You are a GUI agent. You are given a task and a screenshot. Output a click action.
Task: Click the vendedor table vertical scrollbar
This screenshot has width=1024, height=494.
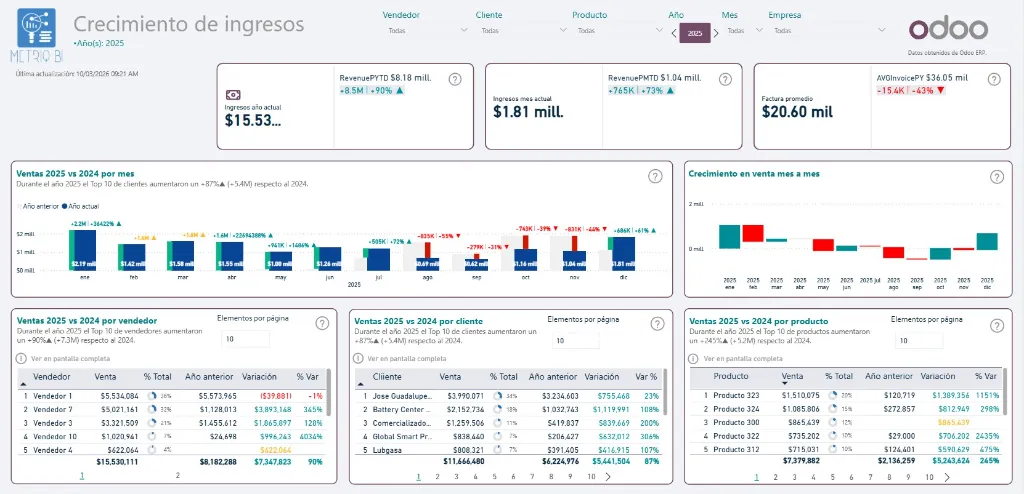pos(328,392)
